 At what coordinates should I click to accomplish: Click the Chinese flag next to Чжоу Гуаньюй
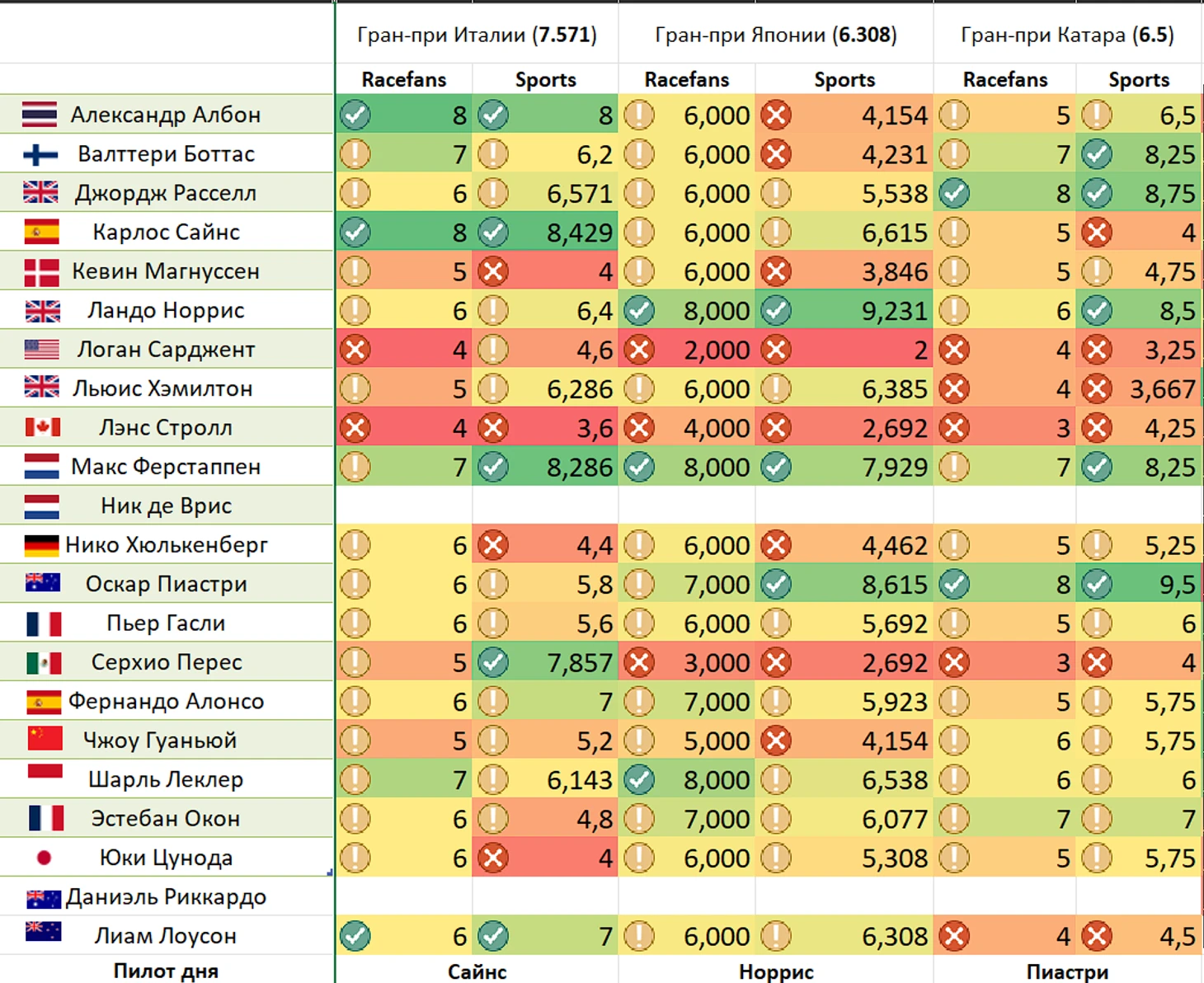pyautogui.click(x=45, y=739)
